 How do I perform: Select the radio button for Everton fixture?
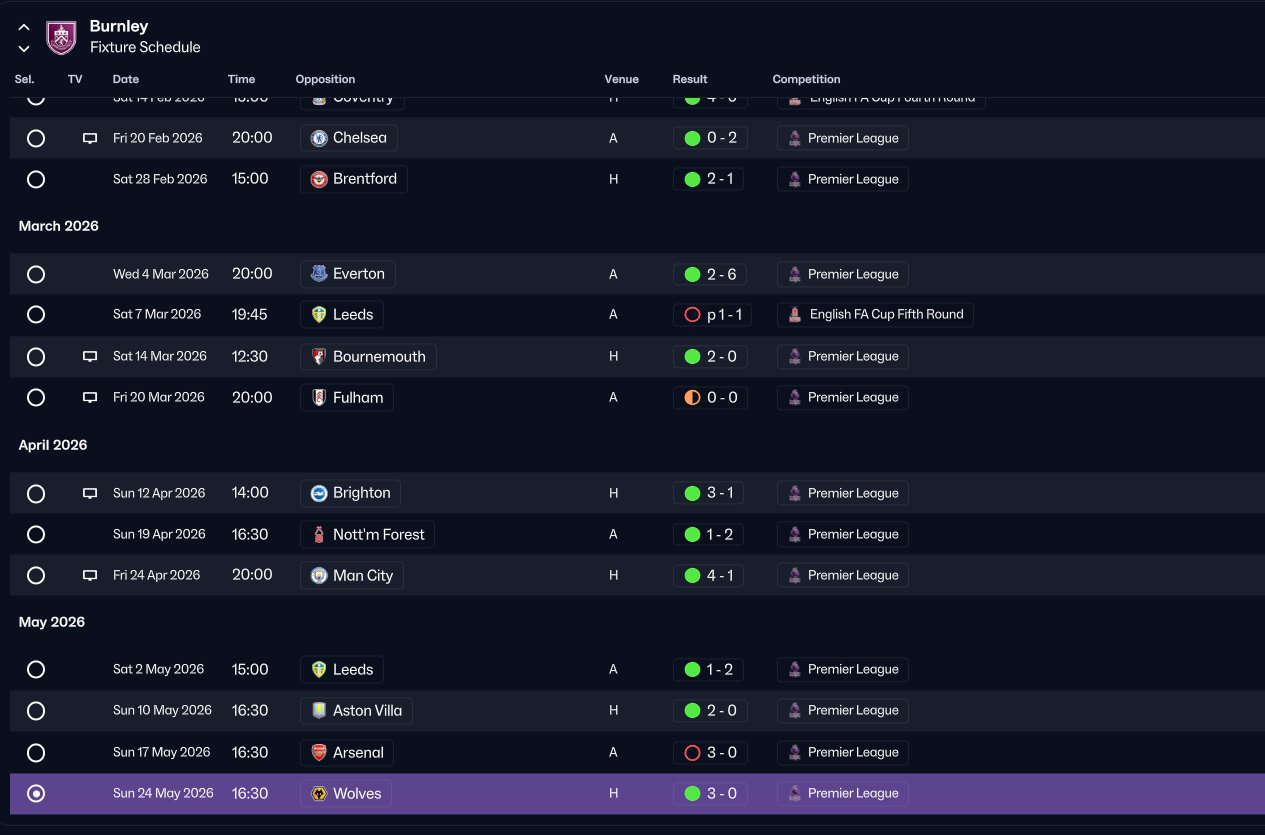tap(36, 274)
